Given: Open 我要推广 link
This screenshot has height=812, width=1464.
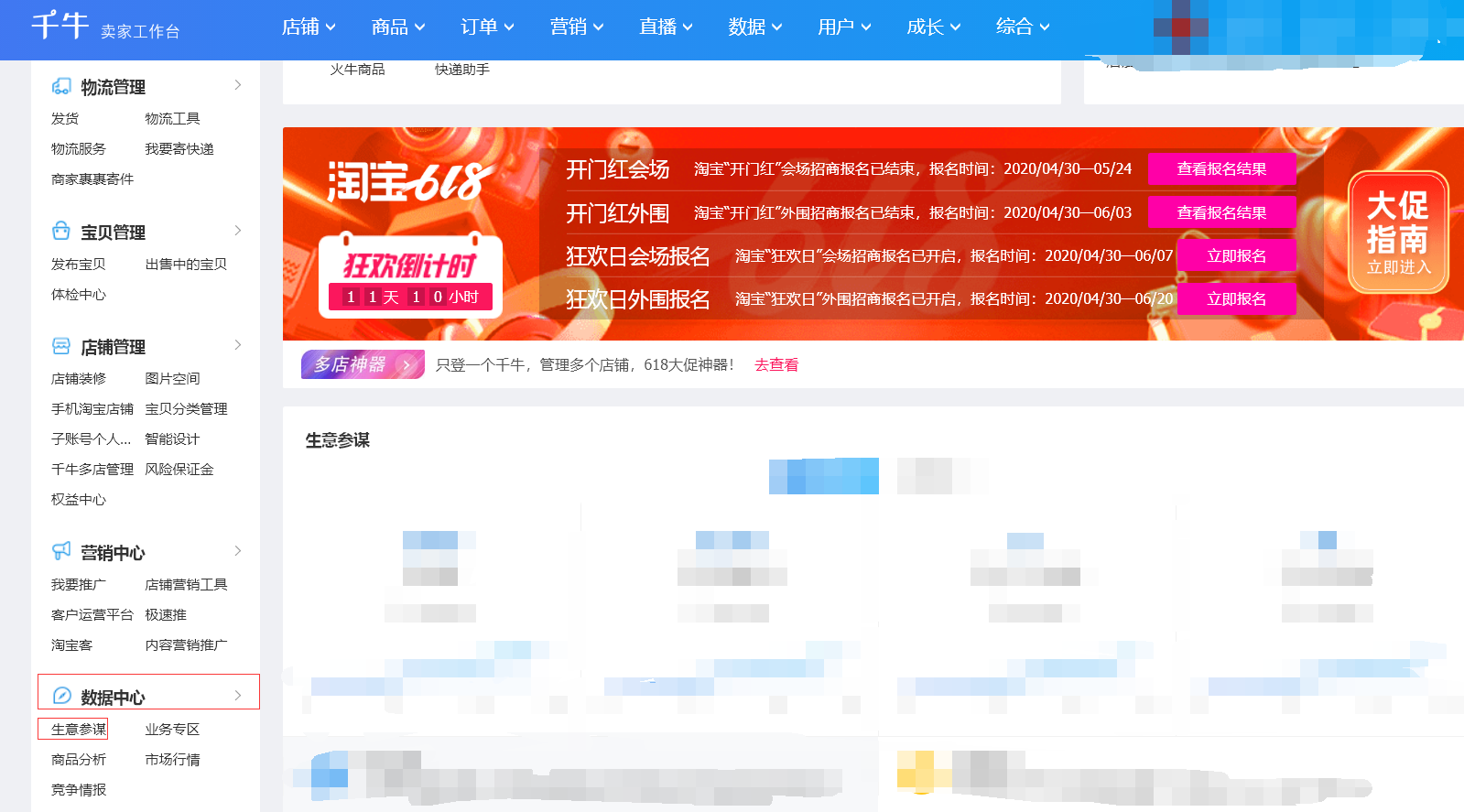Looking at the screenshot, I should [79, 584].
